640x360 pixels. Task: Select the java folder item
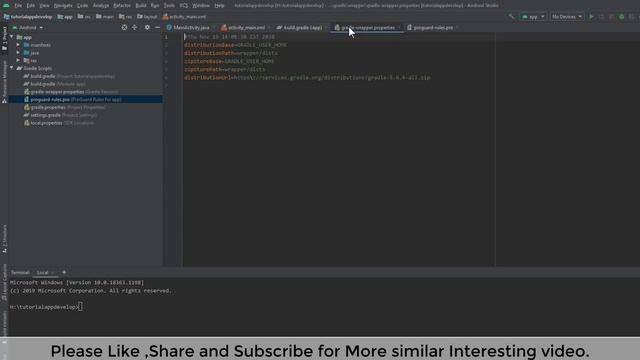tap(31, 53)
